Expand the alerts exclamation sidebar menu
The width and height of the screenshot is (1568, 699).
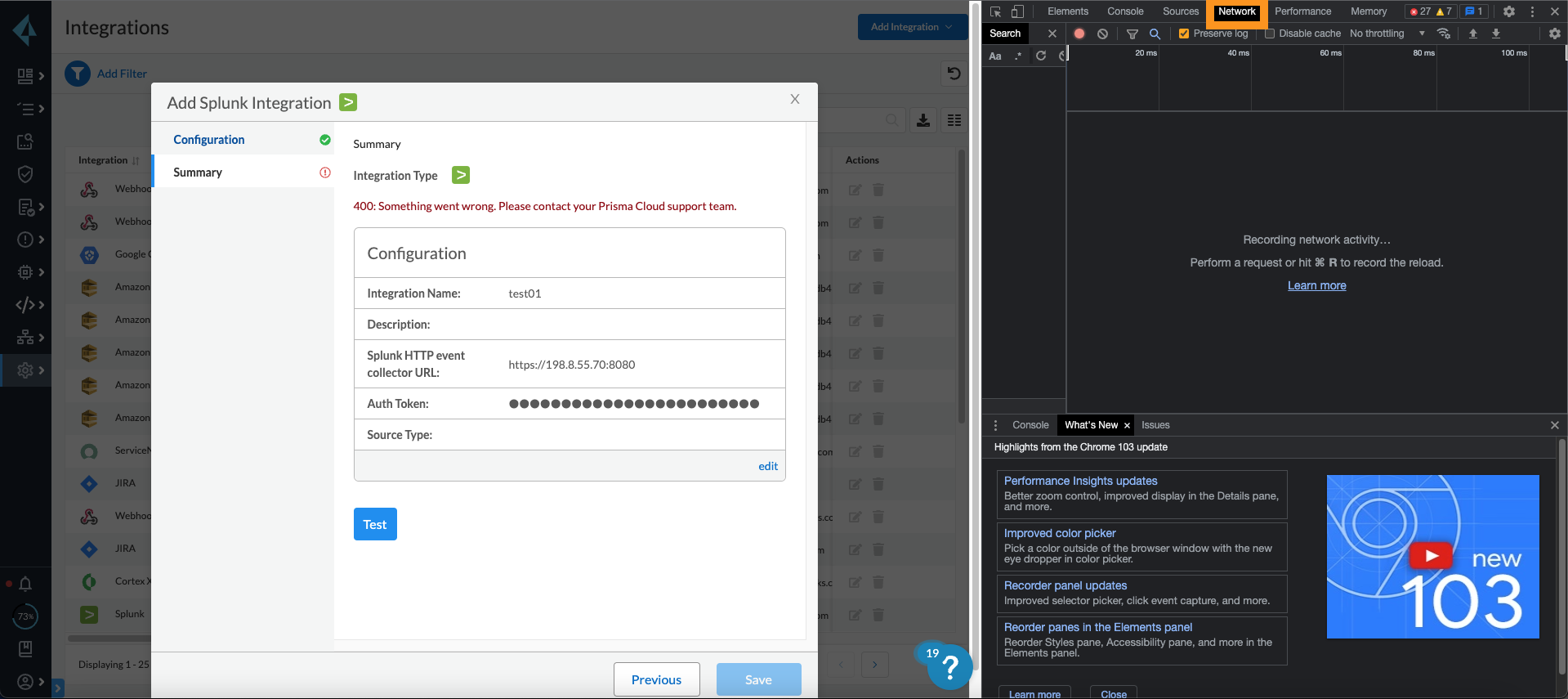[x=30, y=240]
